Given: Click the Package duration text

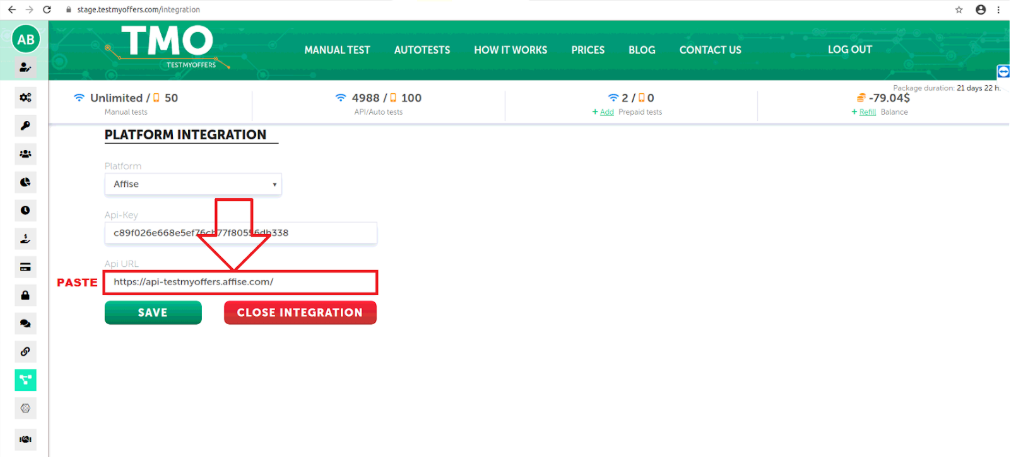Looking at the screenshot, I should (x=947, y=88).
